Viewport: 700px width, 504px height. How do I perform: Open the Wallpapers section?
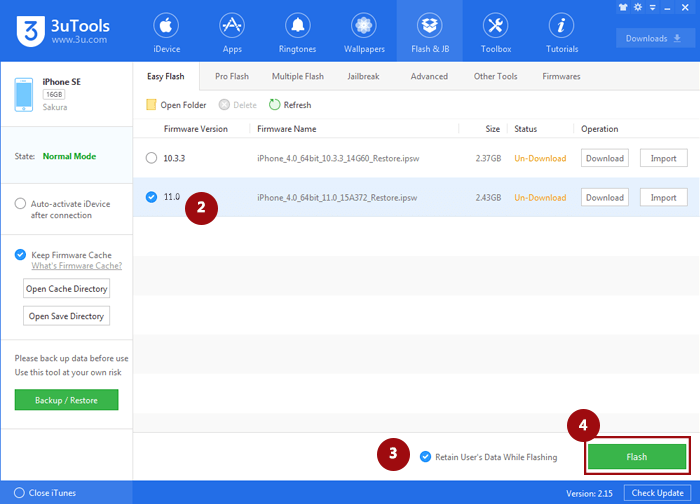click(363, 31)
